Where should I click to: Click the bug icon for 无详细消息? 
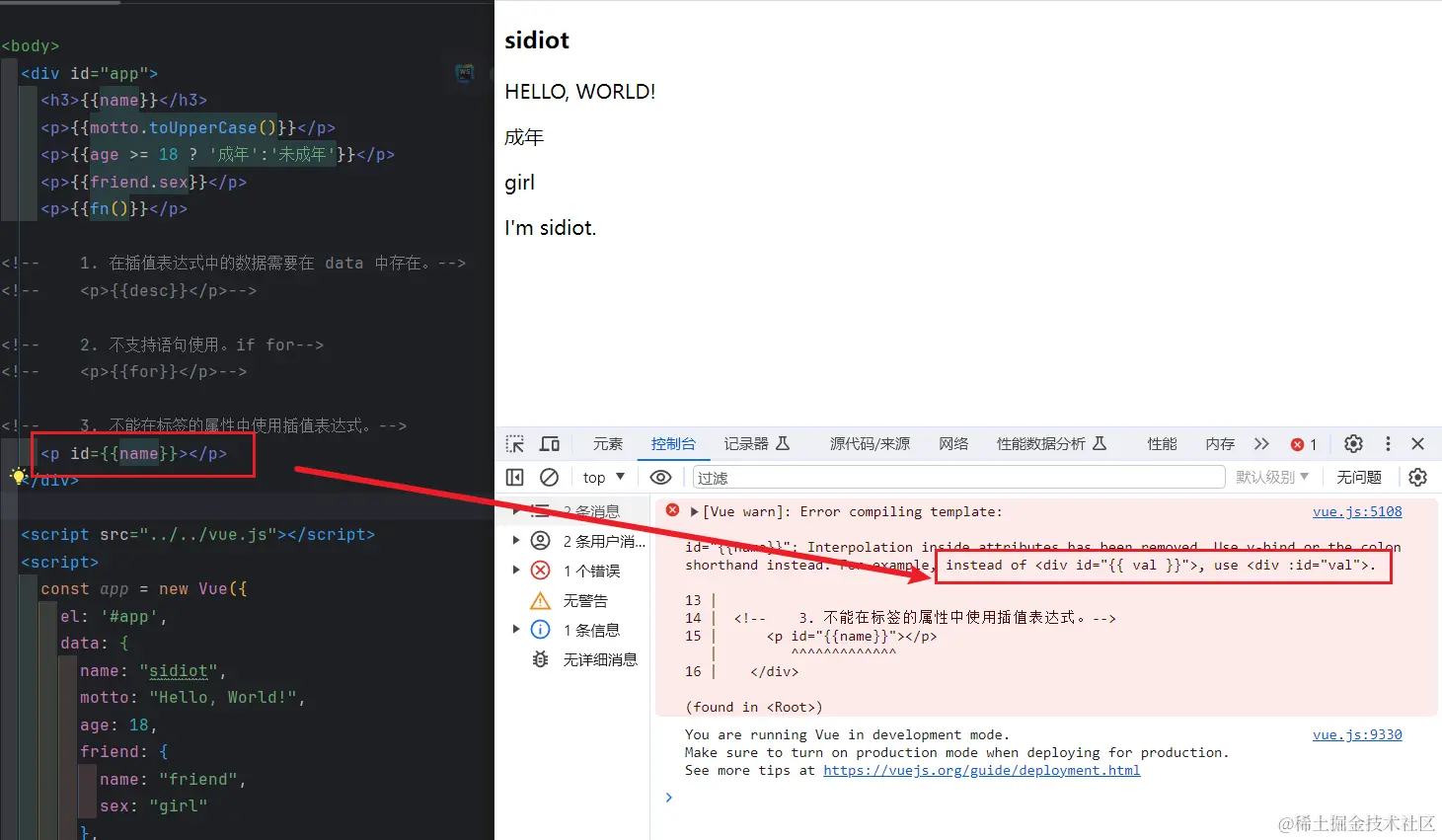click(541, 659)
